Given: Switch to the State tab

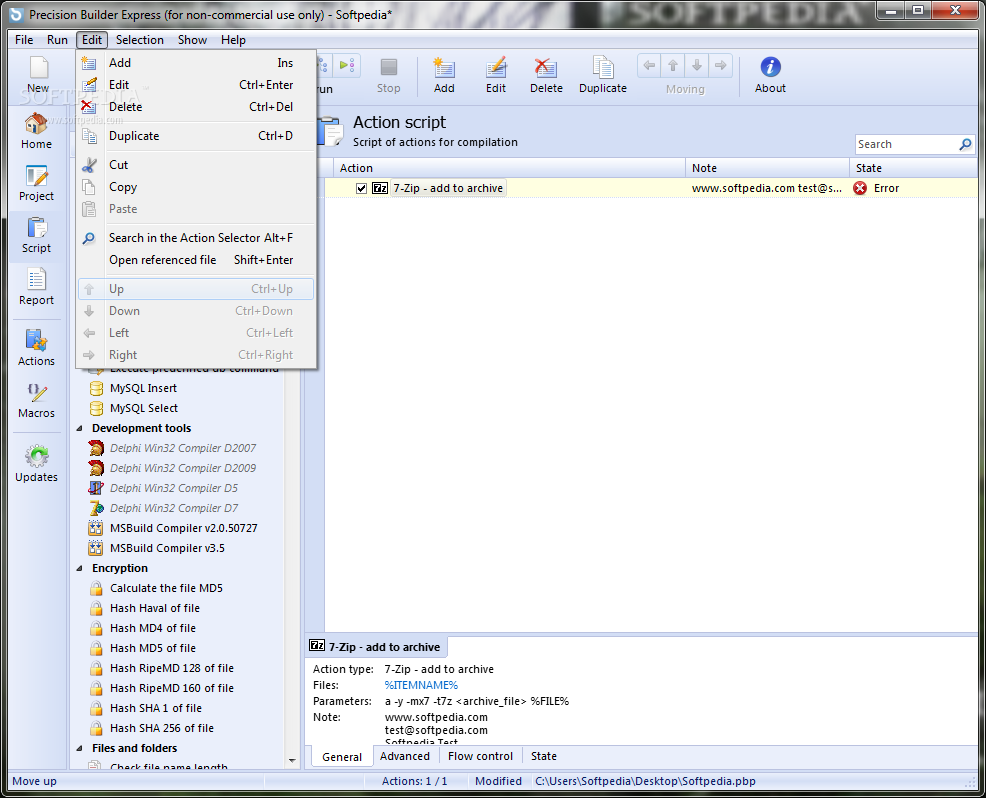Looking at the screenshot, I should point(544,756).
